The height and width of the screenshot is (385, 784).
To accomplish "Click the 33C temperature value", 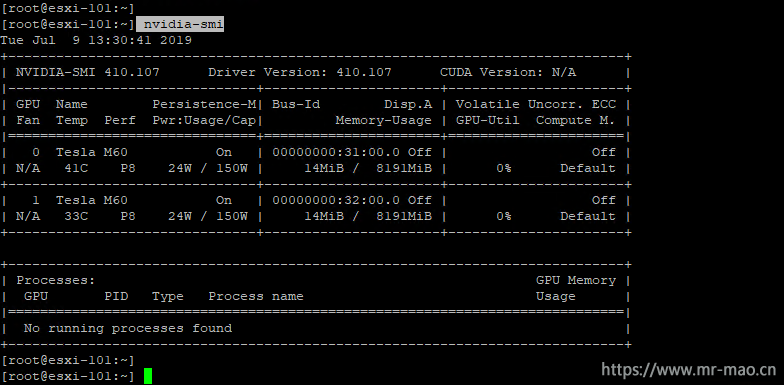I will [x=76, y=216].
